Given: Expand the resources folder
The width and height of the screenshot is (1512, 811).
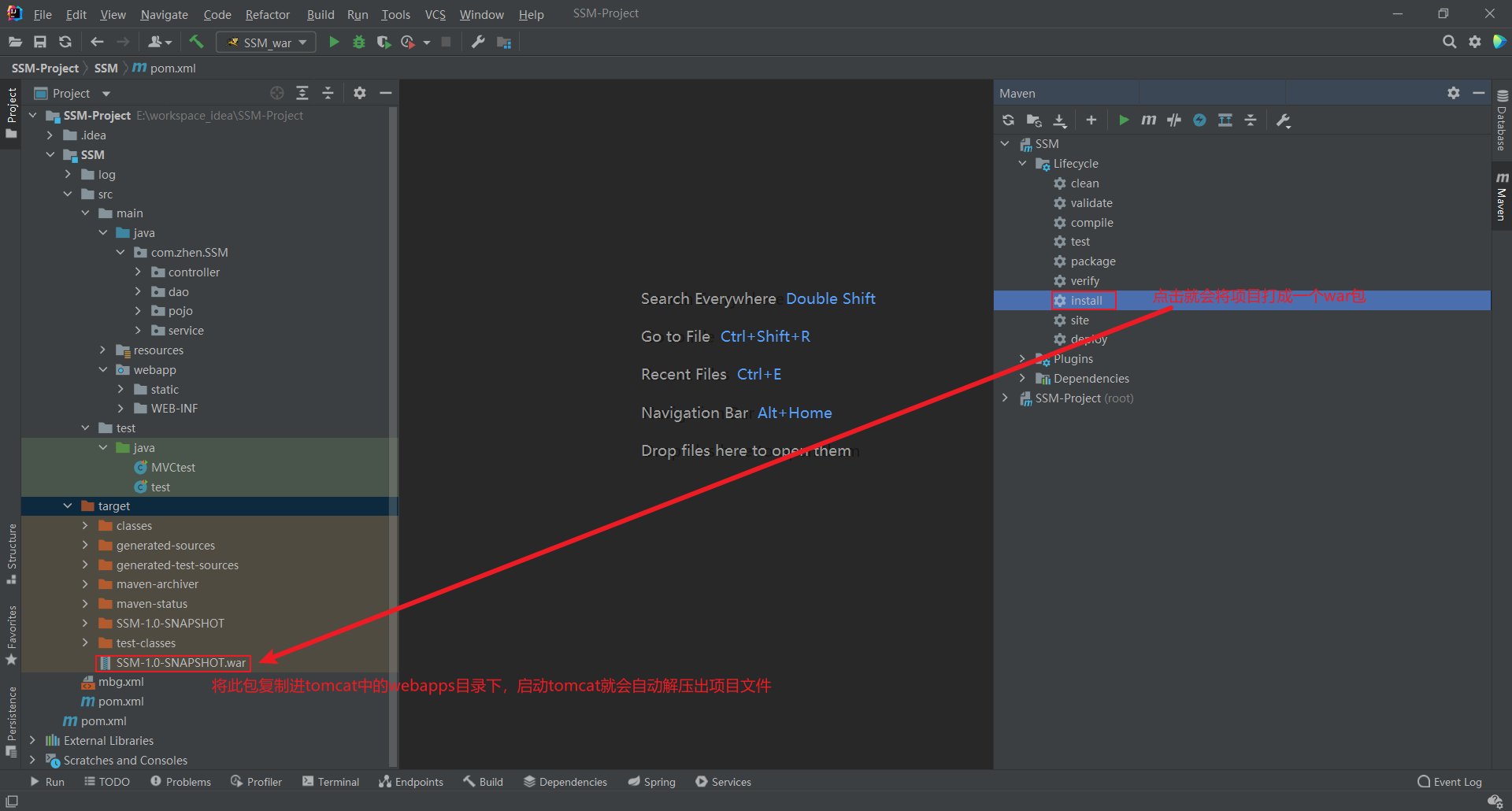Looking at the screenshot, I should [102, 350].
